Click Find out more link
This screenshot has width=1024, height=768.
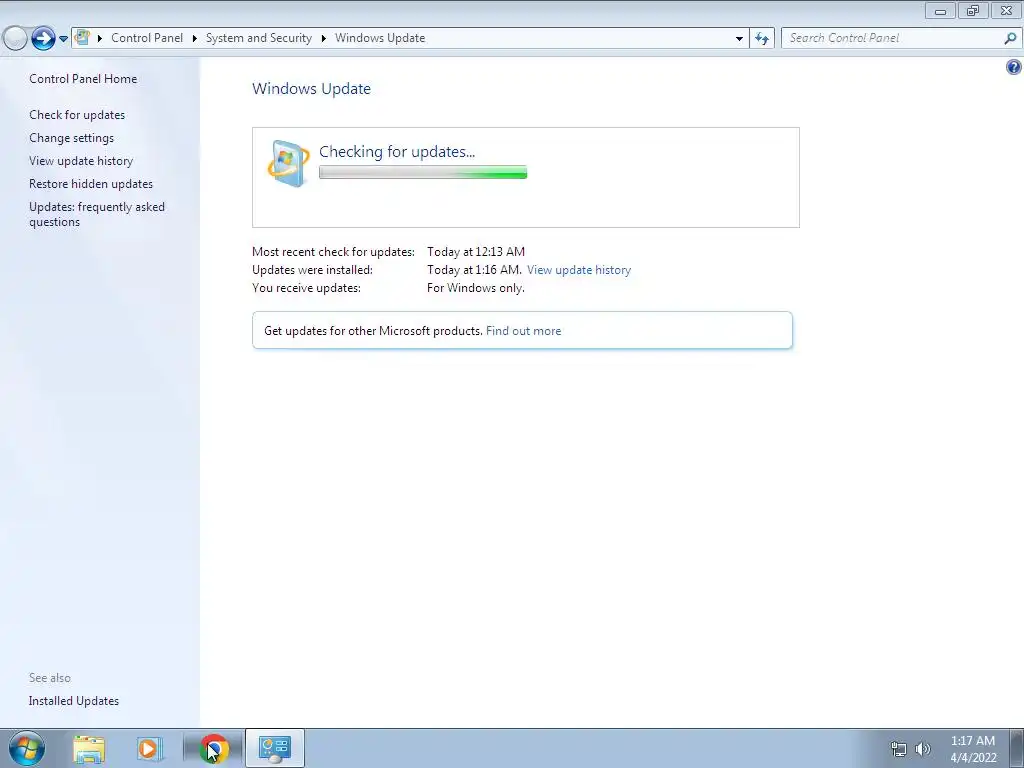tap(524, 330)
